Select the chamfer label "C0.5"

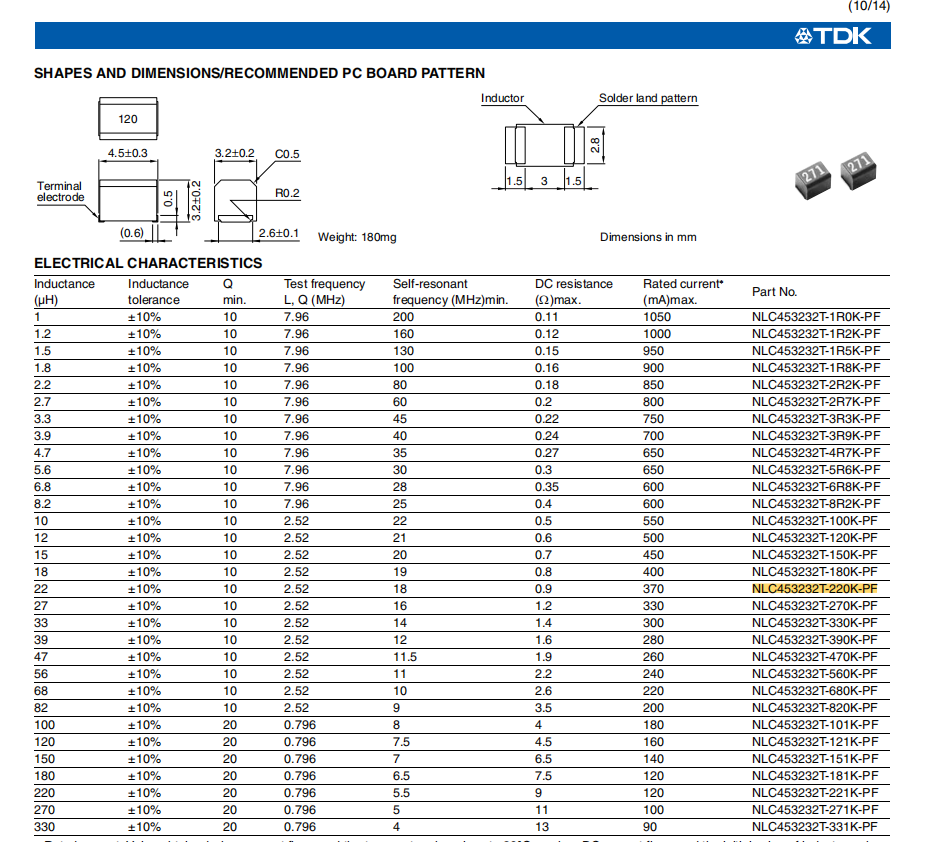(x=287, y=154)
